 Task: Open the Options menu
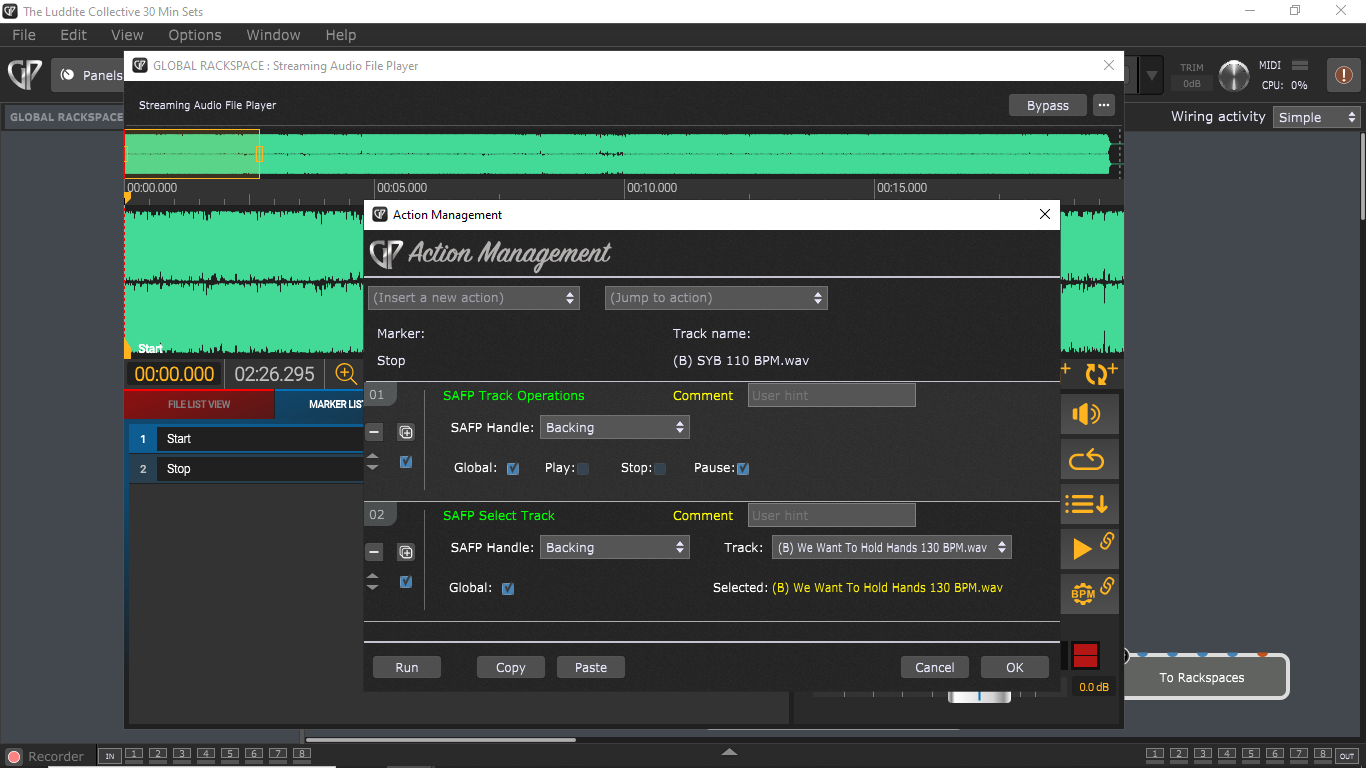[x=194, y=35]
